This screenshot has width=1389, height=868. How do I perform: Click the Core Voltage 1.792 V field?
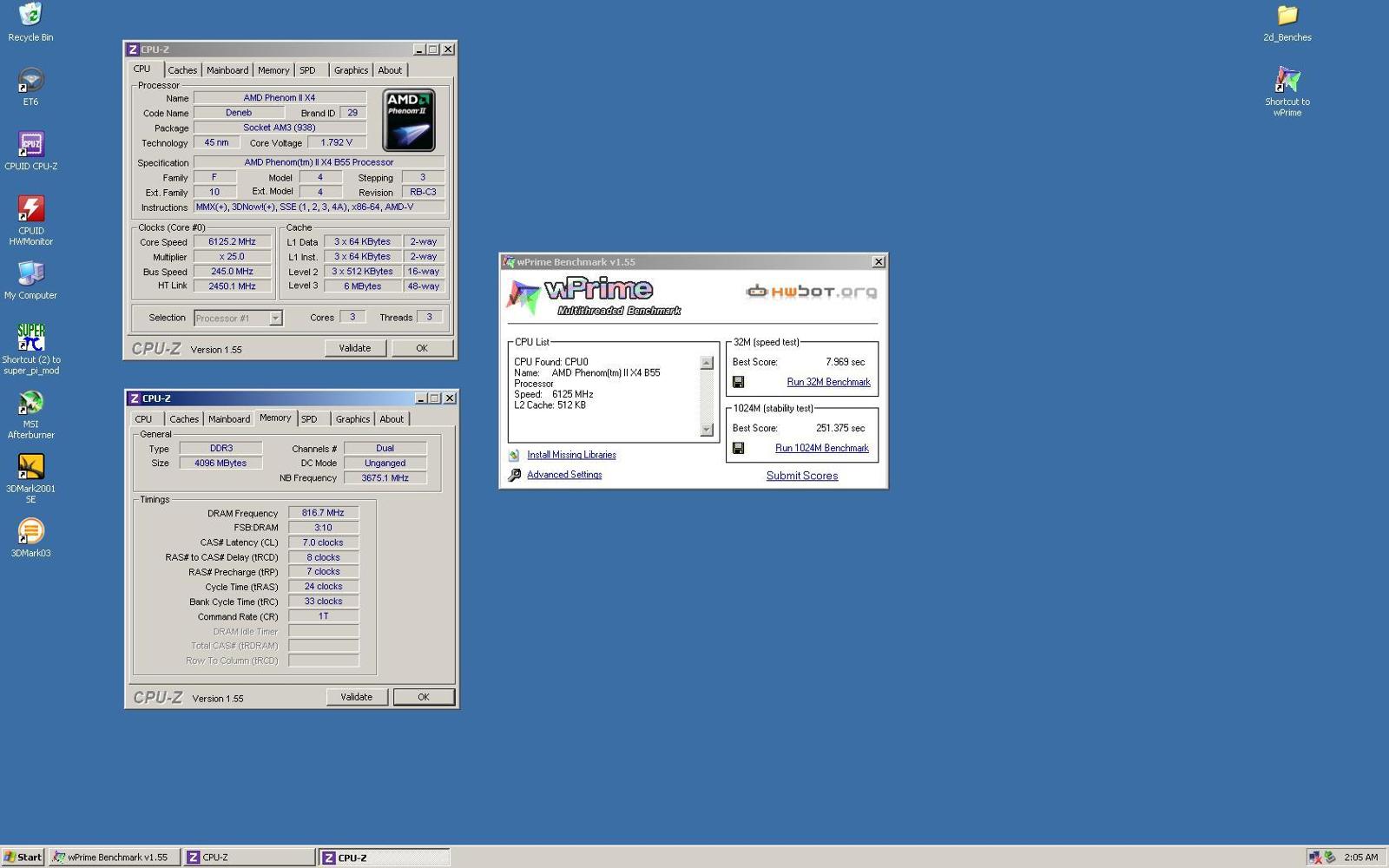click(x=337, y=142)
